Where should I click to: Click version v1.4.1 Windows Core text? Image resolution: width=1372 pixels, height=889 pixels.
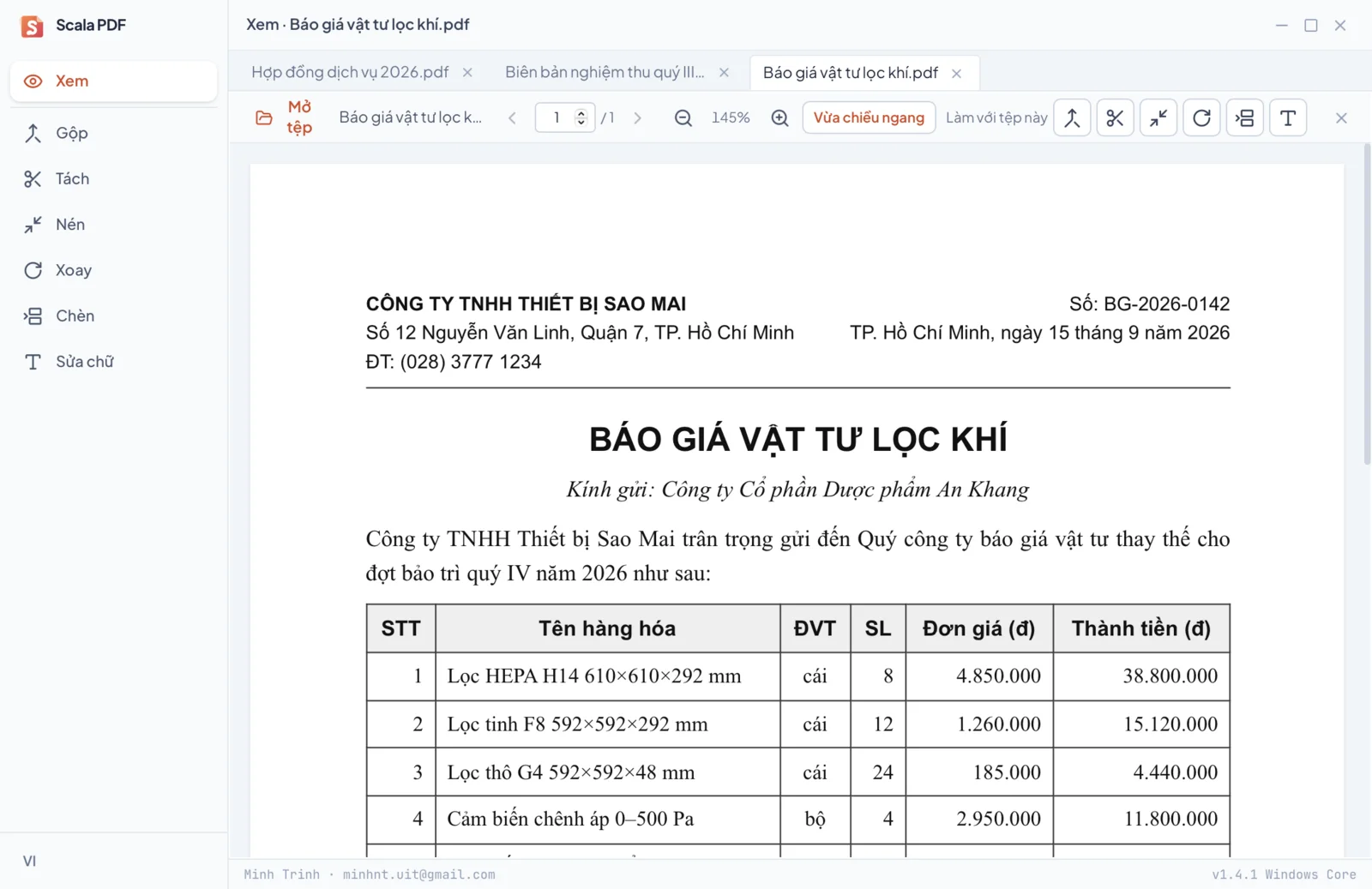pyautogui.click(x=1284, y=874)
